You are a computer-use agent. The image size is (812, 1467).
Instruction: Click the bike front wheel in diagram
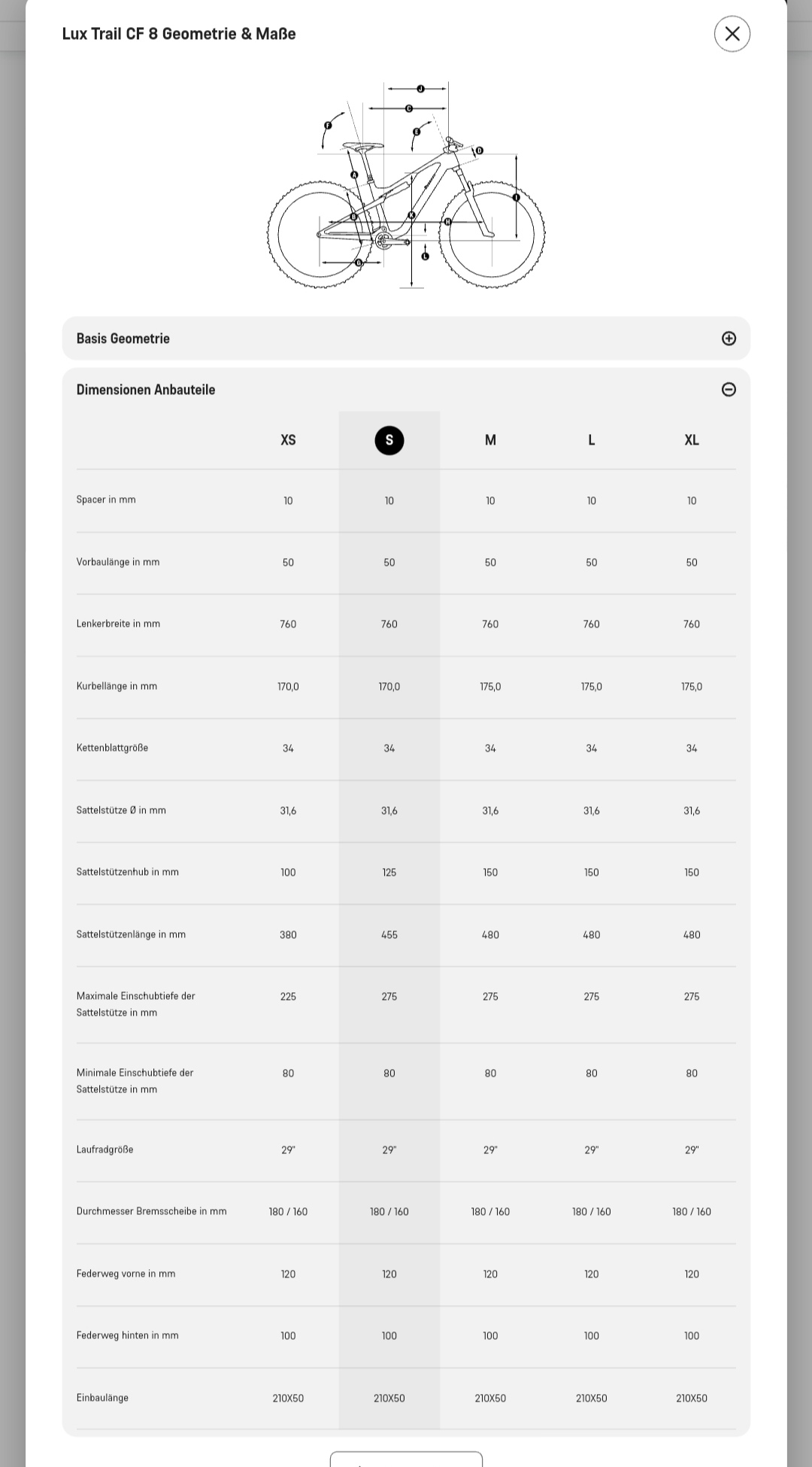tap(492, 234)
